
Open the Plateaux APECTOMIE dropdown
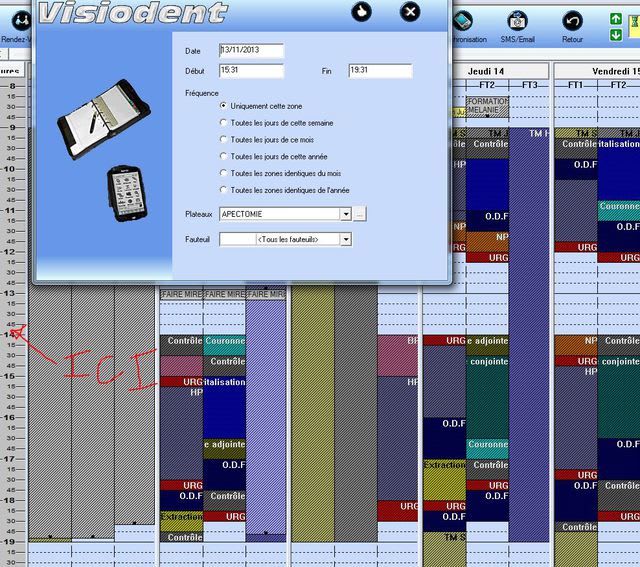345,214
